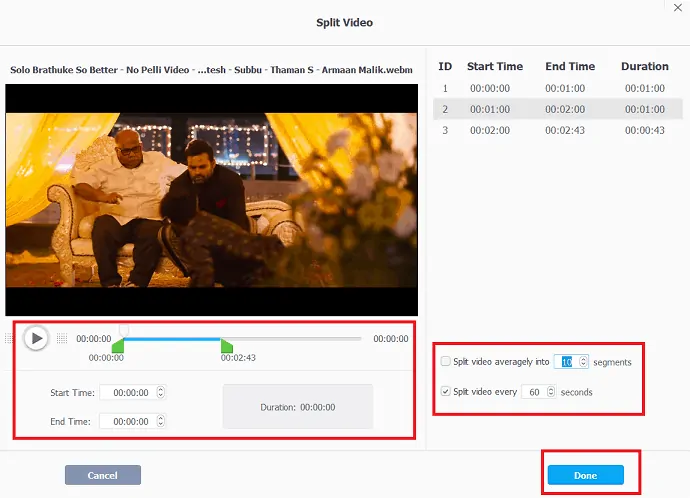Click the 00:02:43 end time cell
This screenshot has width=690, height=498.
pos(565,130)
